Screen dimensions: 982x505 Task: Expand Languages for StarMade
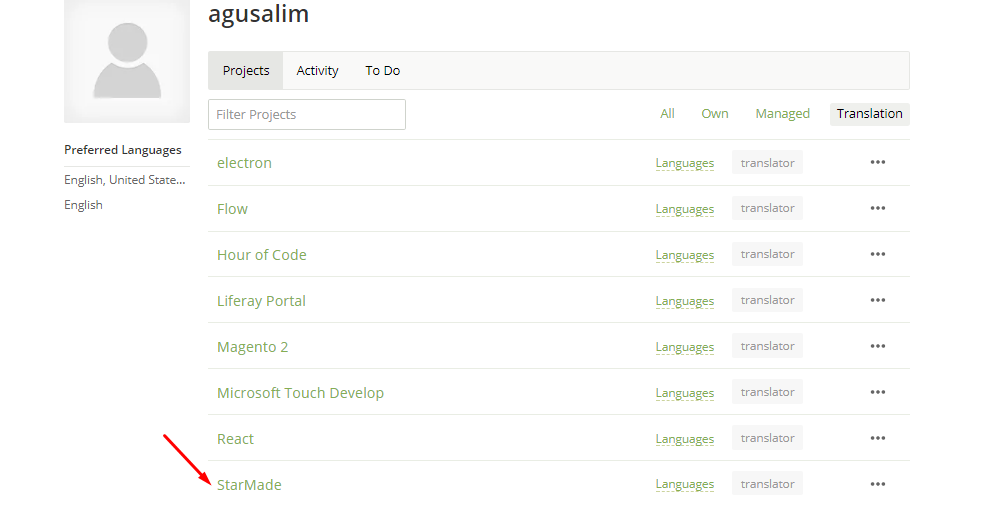pos(685,484)
